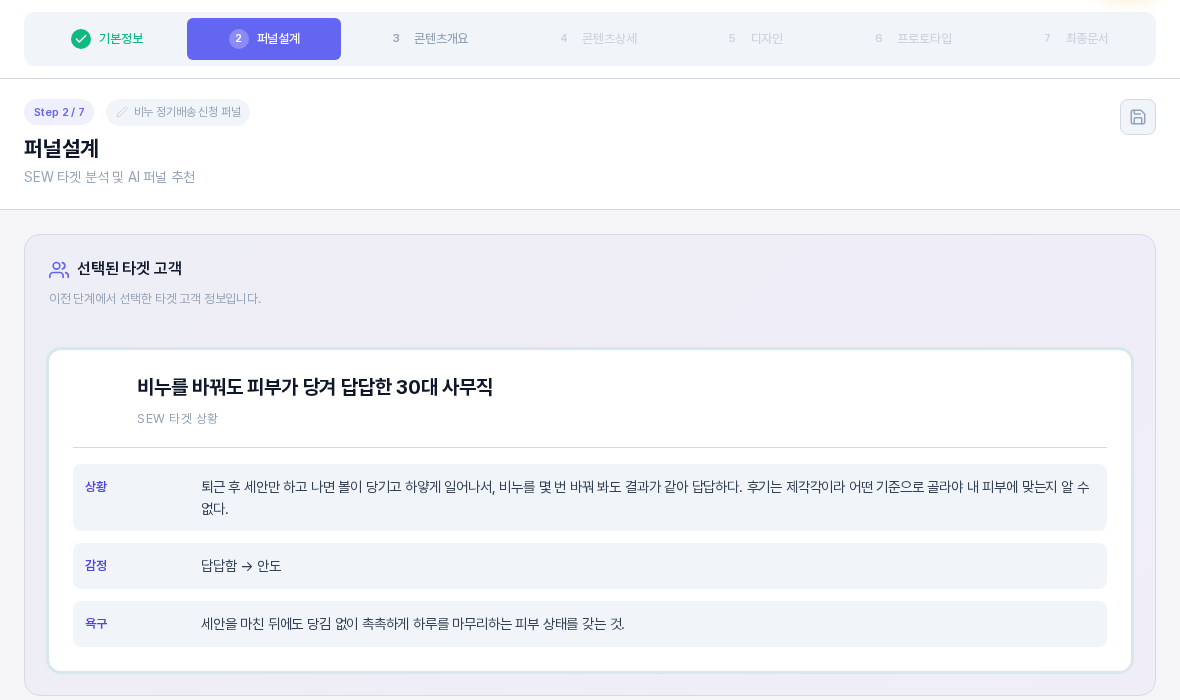Go to step 3 콘텐츠개요
This screenshot has width=1180, height=700.
(430, 38)
